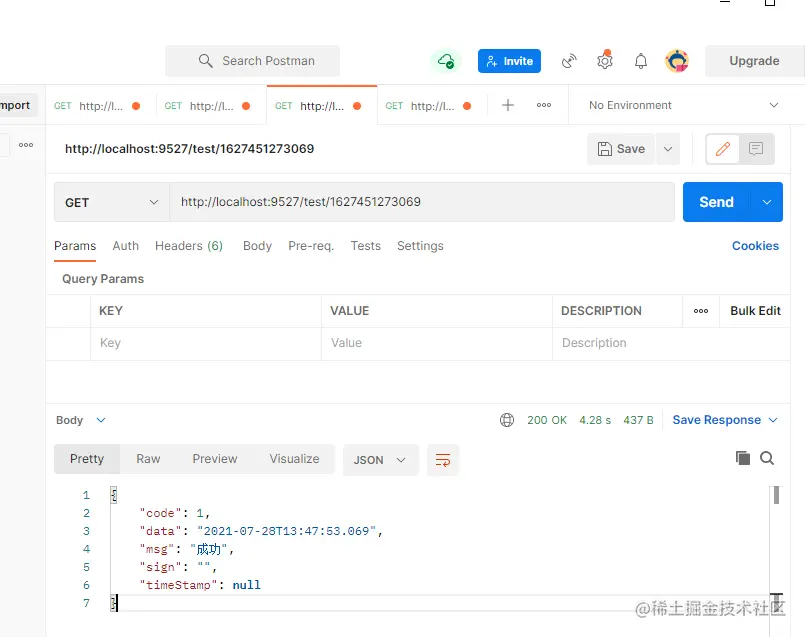Open the JSON format dropdown
Screen dimensions: 805x637
[x=380, y=460]
